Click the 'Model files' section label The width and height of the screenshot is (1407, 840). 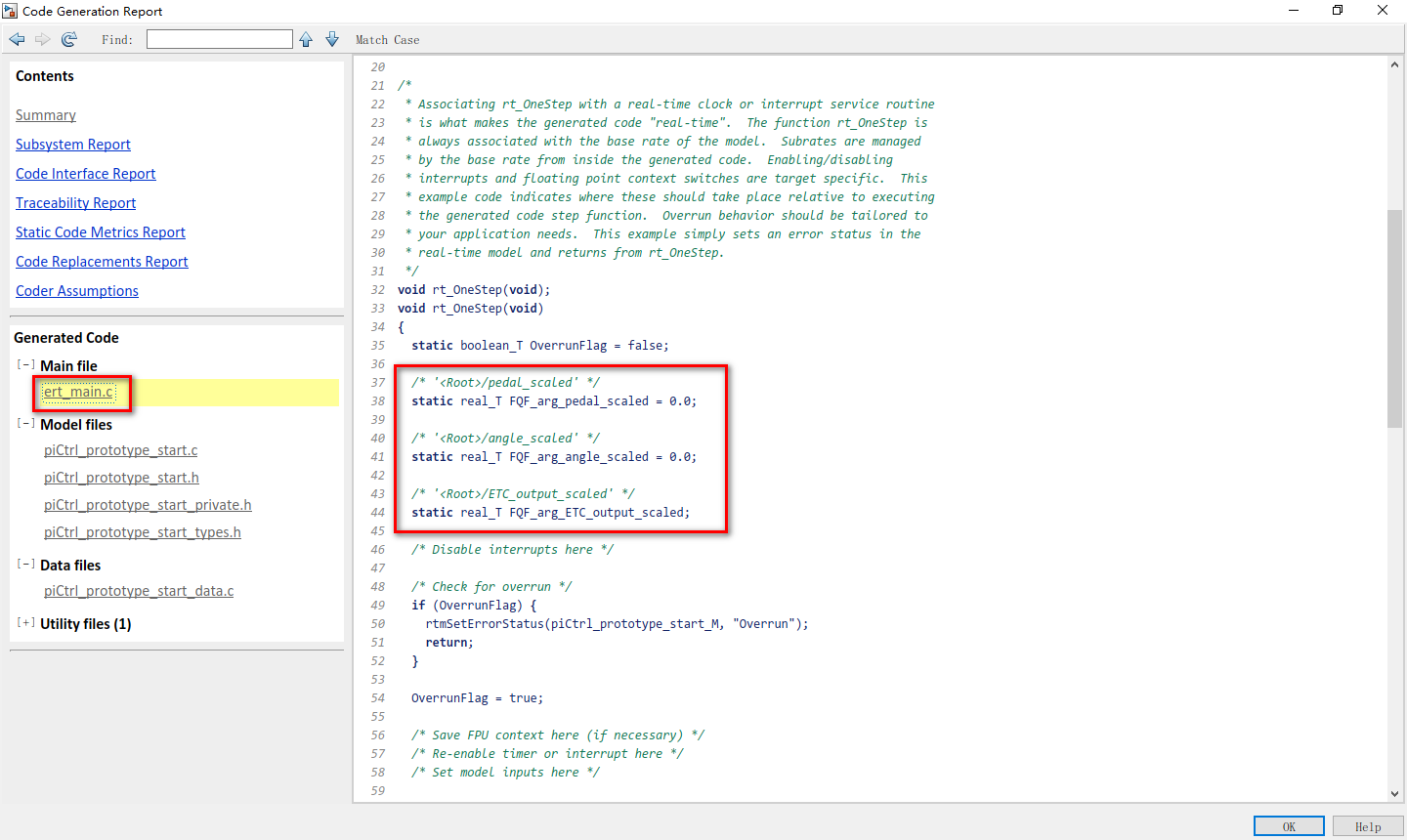tap(76, 425)
